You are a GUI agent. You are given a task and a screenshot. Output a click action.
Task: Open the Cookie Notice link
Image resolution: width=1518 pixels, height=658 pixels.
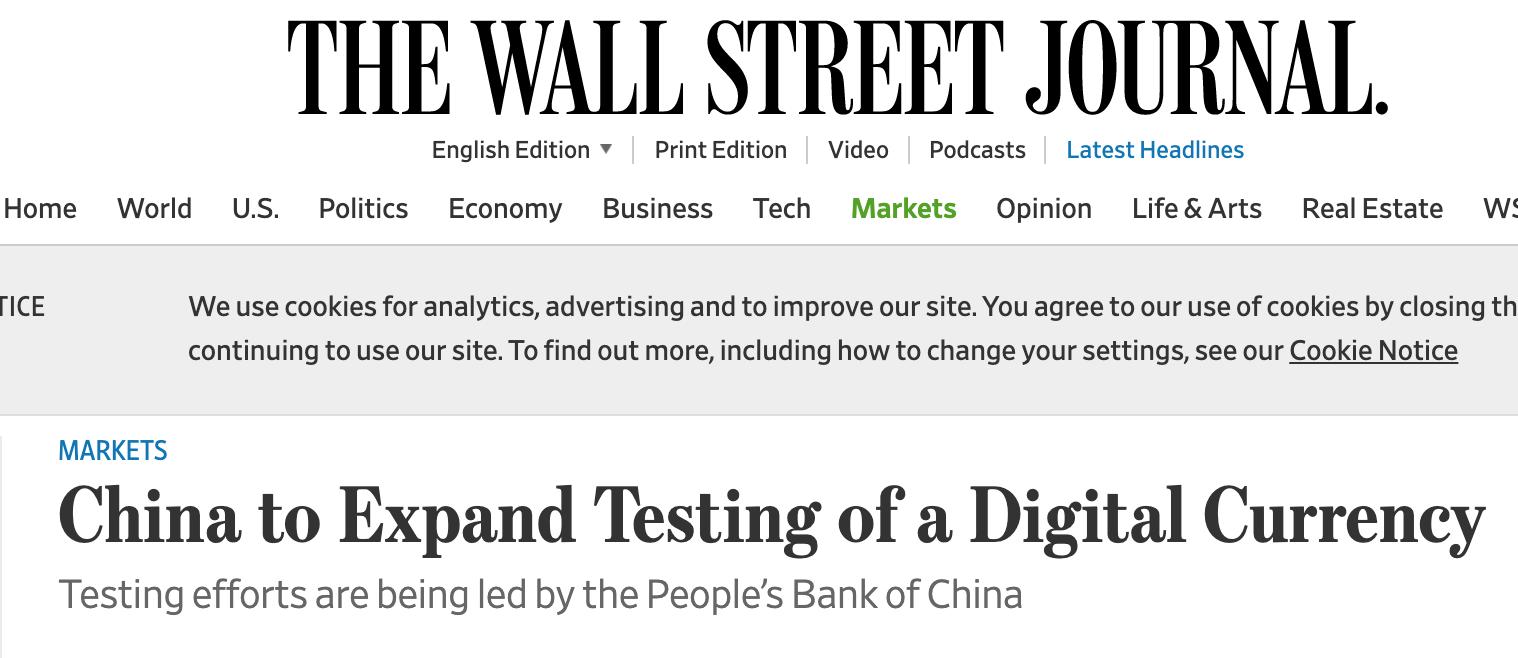[x=1373, y=351]
